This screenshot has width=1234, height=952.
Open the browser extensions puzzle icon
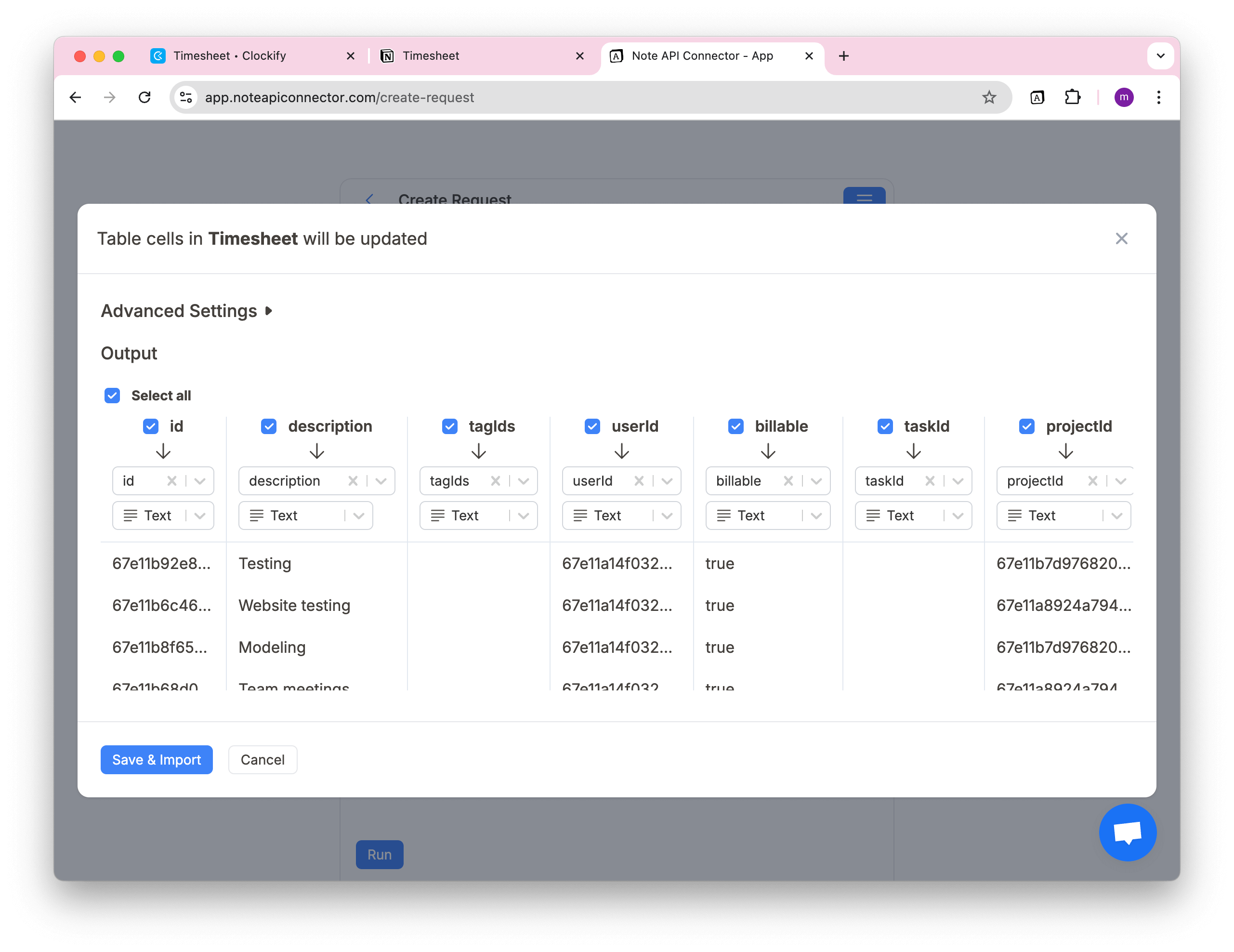1072,97
